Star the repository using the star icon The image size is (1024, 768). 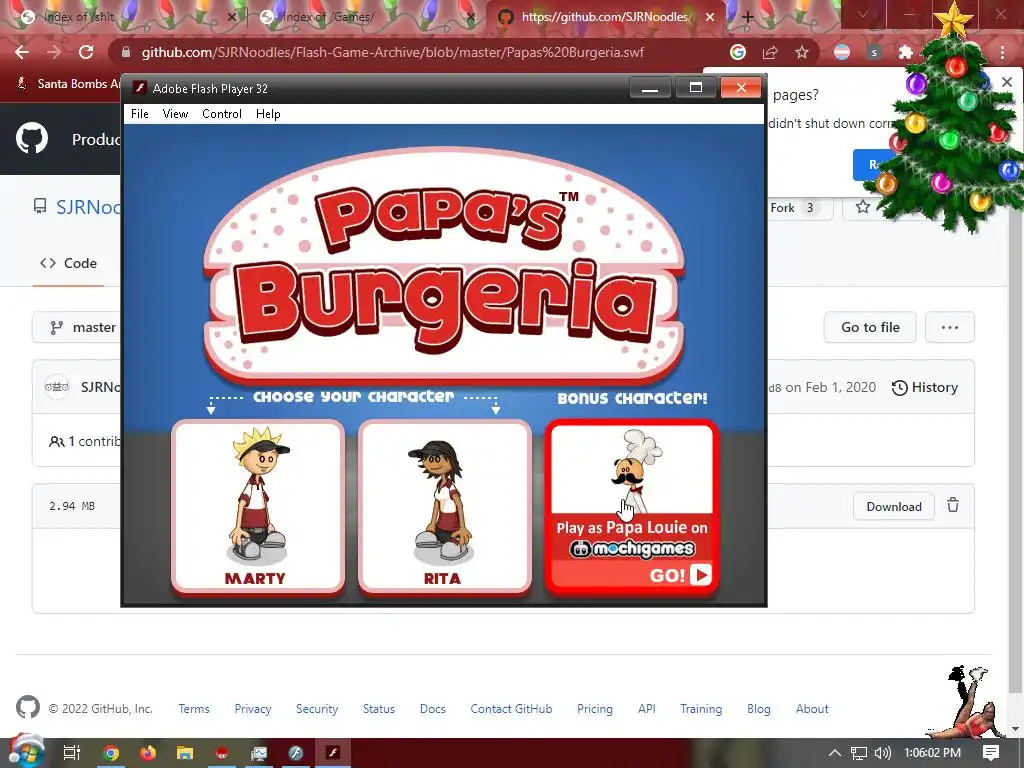863,207
